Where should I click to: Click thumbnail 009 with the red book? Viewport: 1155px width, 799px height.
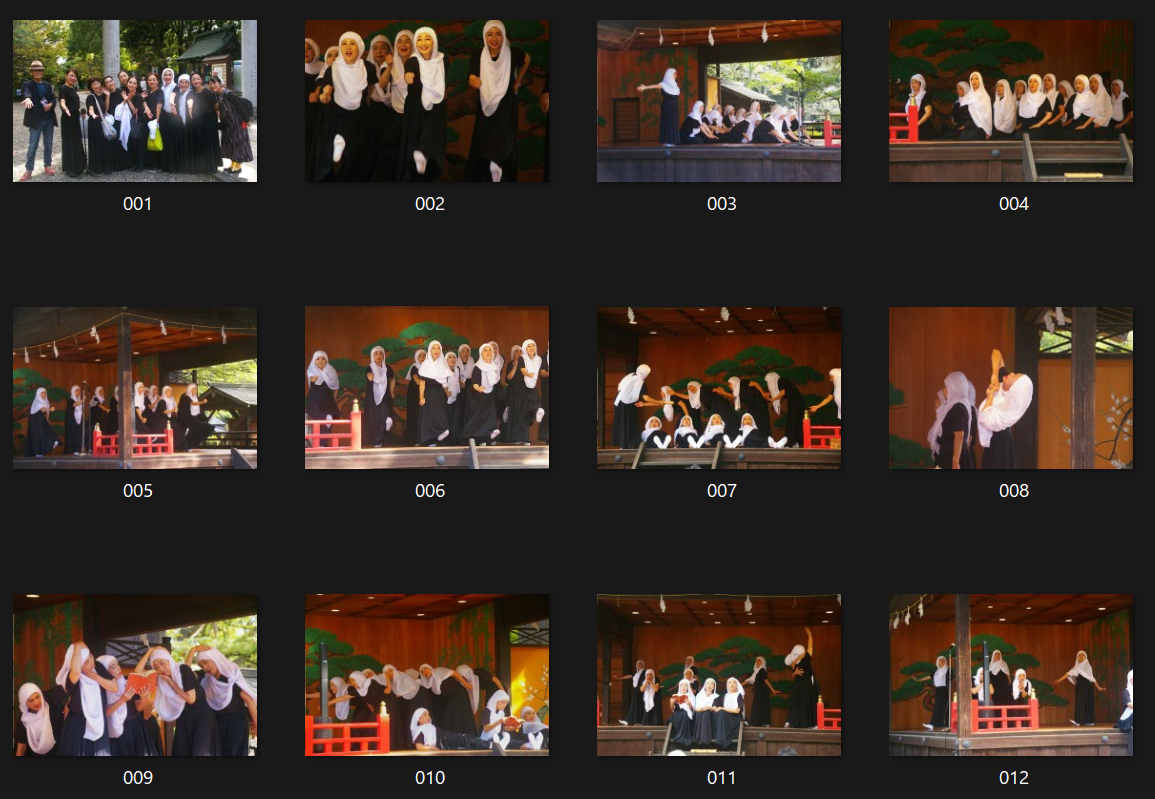(x=135, y=675)
